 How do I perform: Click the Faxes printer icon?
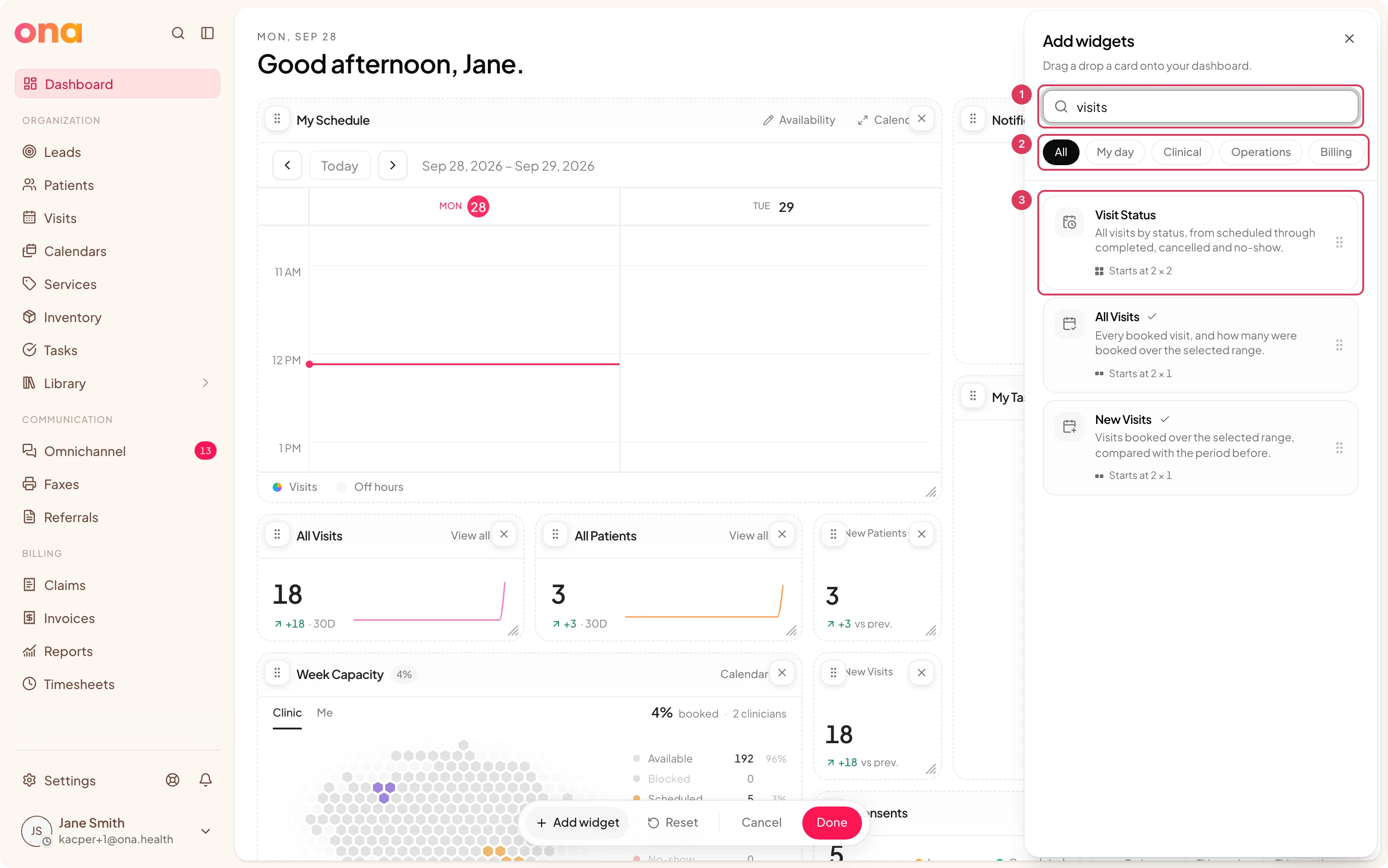click(29, 484)
